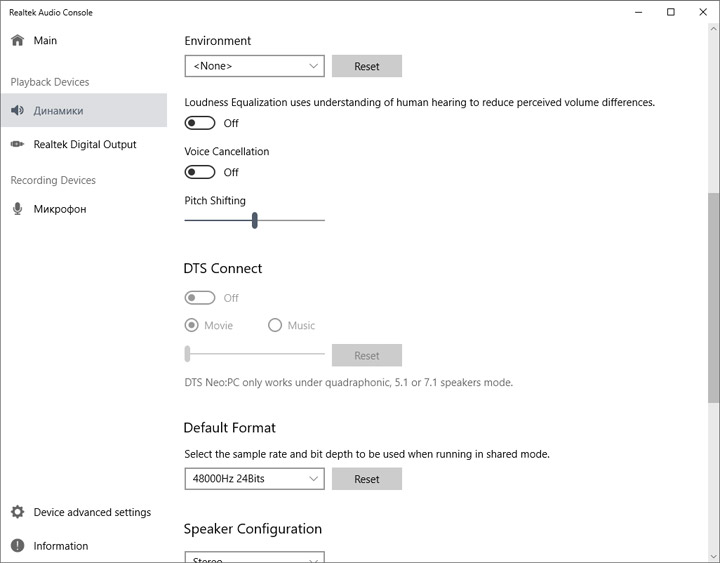Switch to Realtek Digital Output label
Screen dimensions: 720x563
point(85,144)
